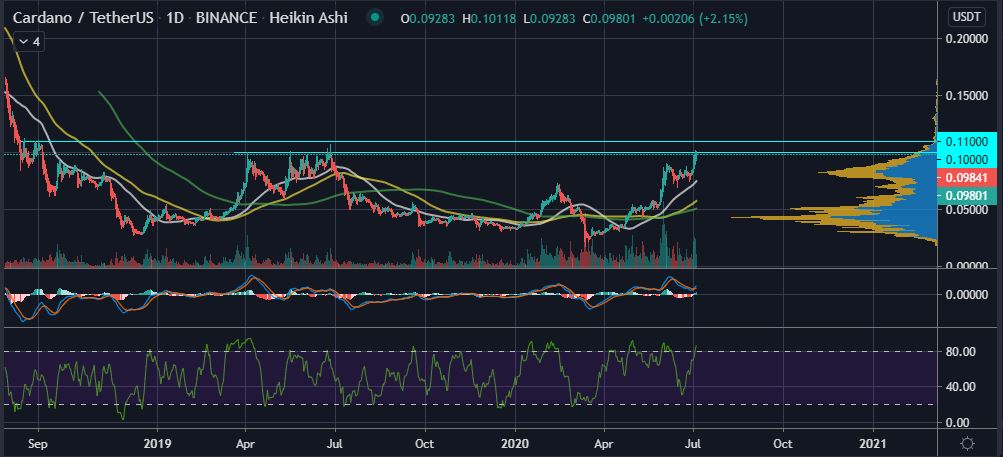Click the low value L0.09283
The width and height of the screenshot is (1003, 457).
tap(549, 19)
